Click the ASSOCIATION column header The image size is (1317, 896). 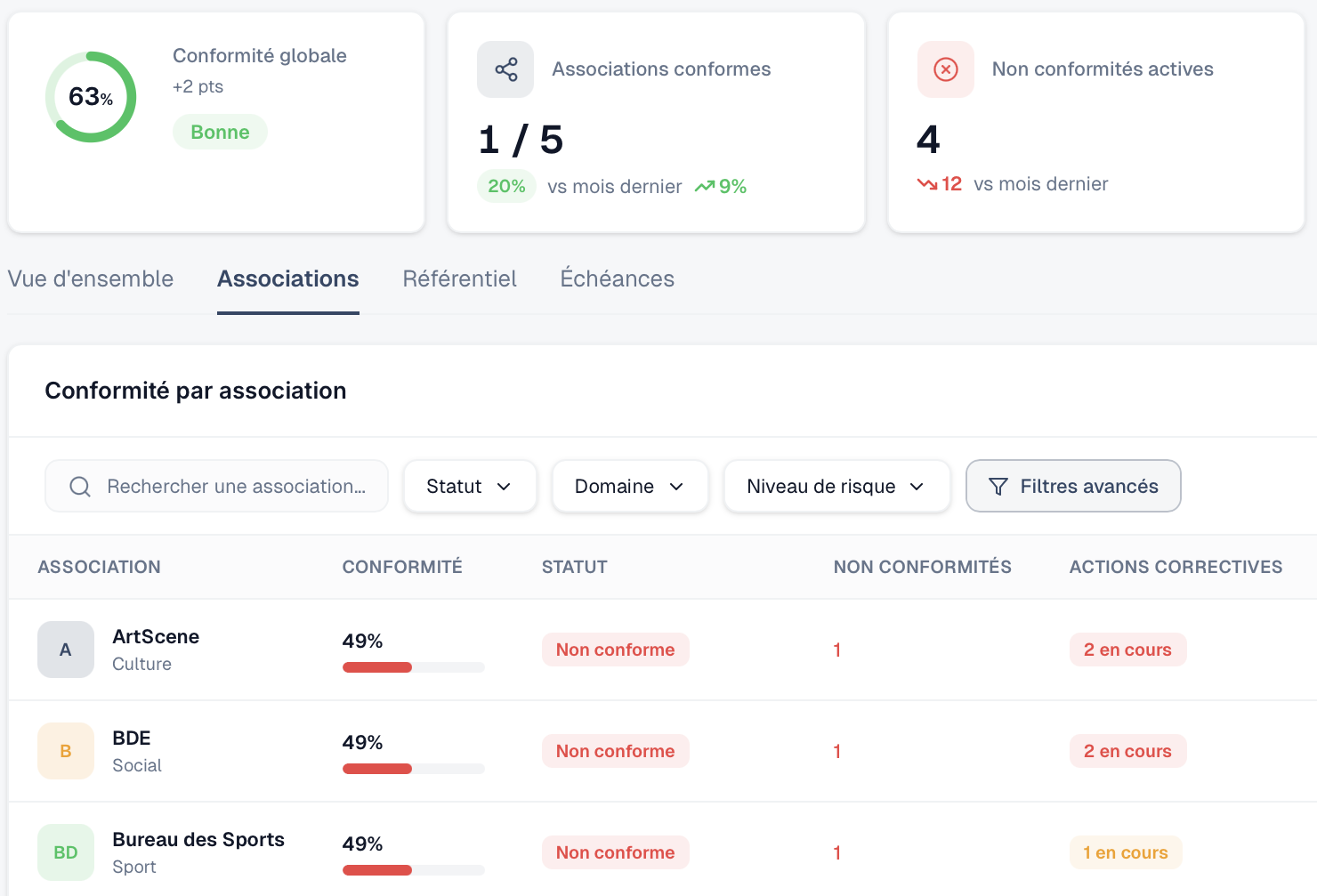point(100,567)
